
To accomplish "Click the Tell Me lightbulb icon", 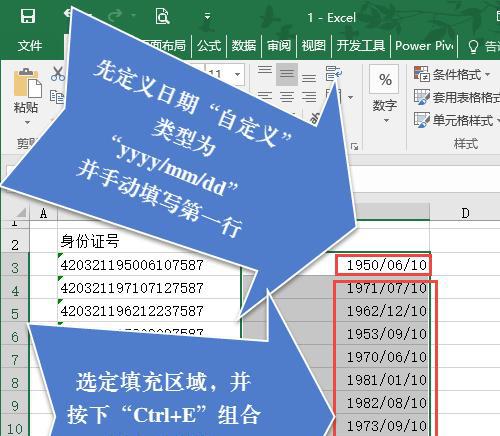I will coord(473,46).
